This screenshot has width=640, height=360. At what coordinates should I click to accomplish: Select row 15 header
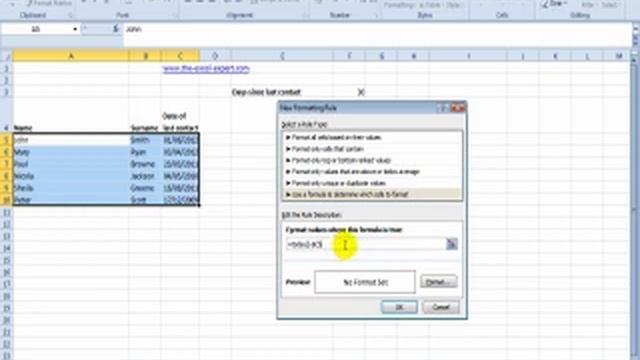coord(6,260)
